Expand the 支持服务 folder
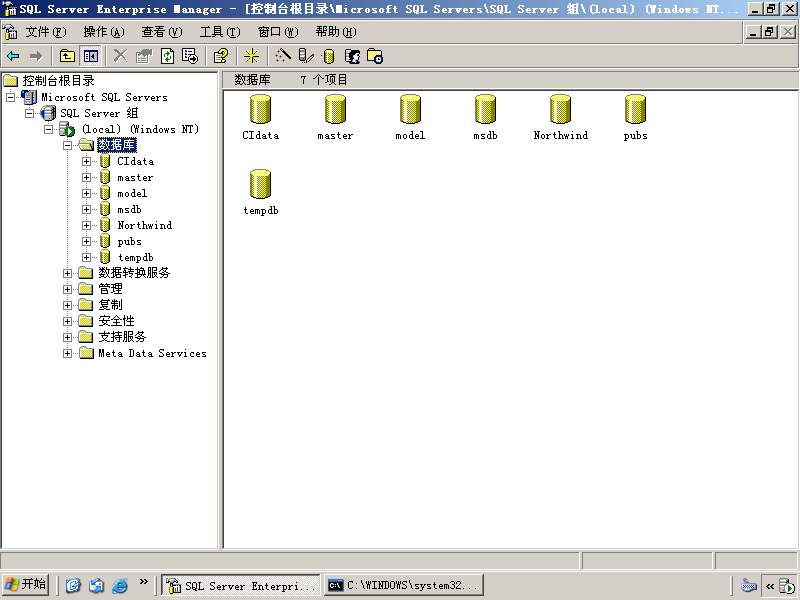800x600 pixels. [67, 337]
